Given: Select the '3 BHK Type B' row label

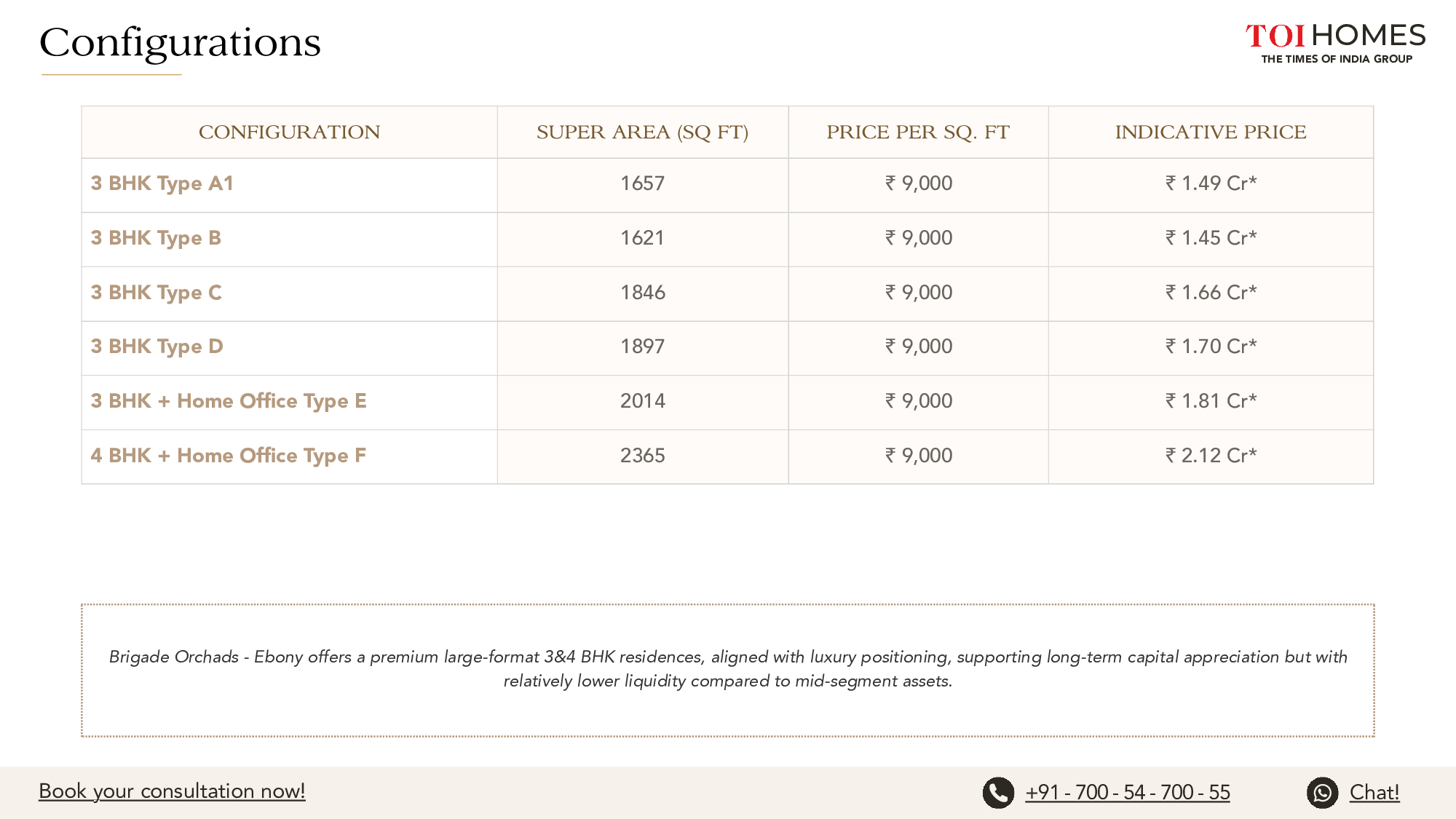Looking at the screenshot, I should [156, 238].
